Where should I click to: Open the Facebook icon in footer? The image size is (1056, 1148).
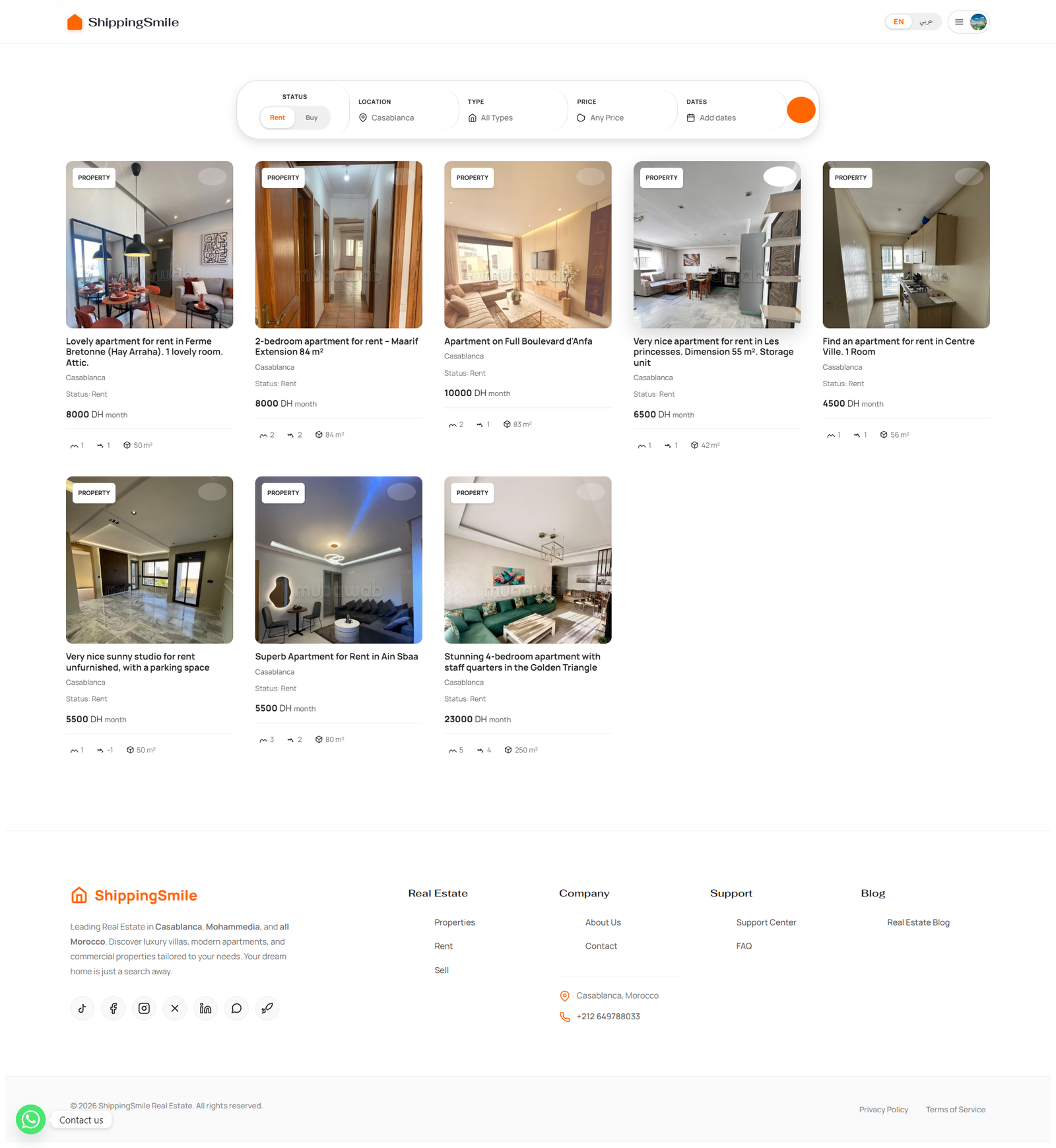coord(113,1008)
